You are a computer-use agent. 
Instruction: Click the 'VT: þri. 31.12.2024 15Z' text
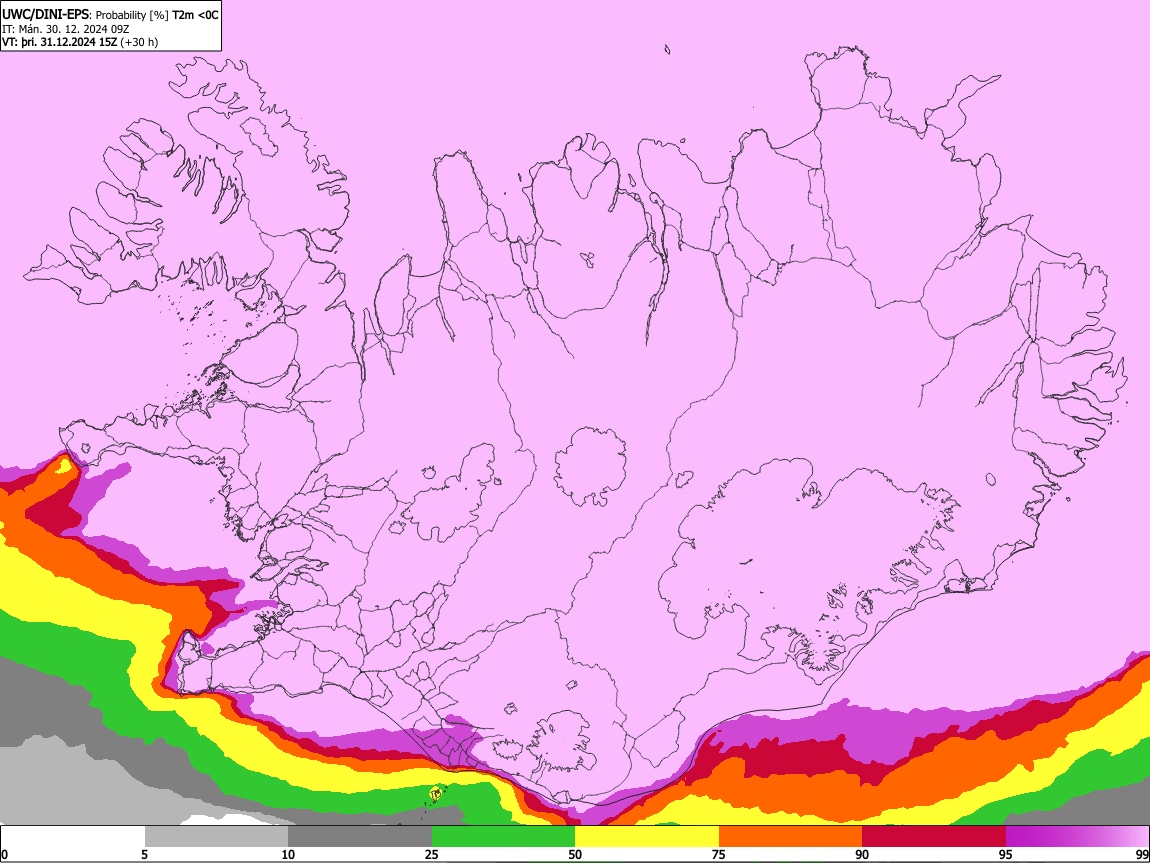click(59, 42)
